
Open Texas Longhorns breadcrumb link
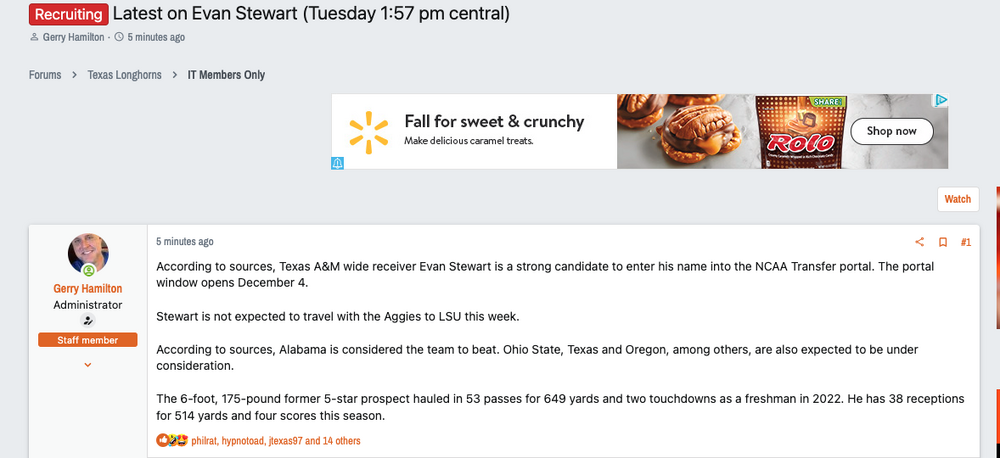(124, 75)
